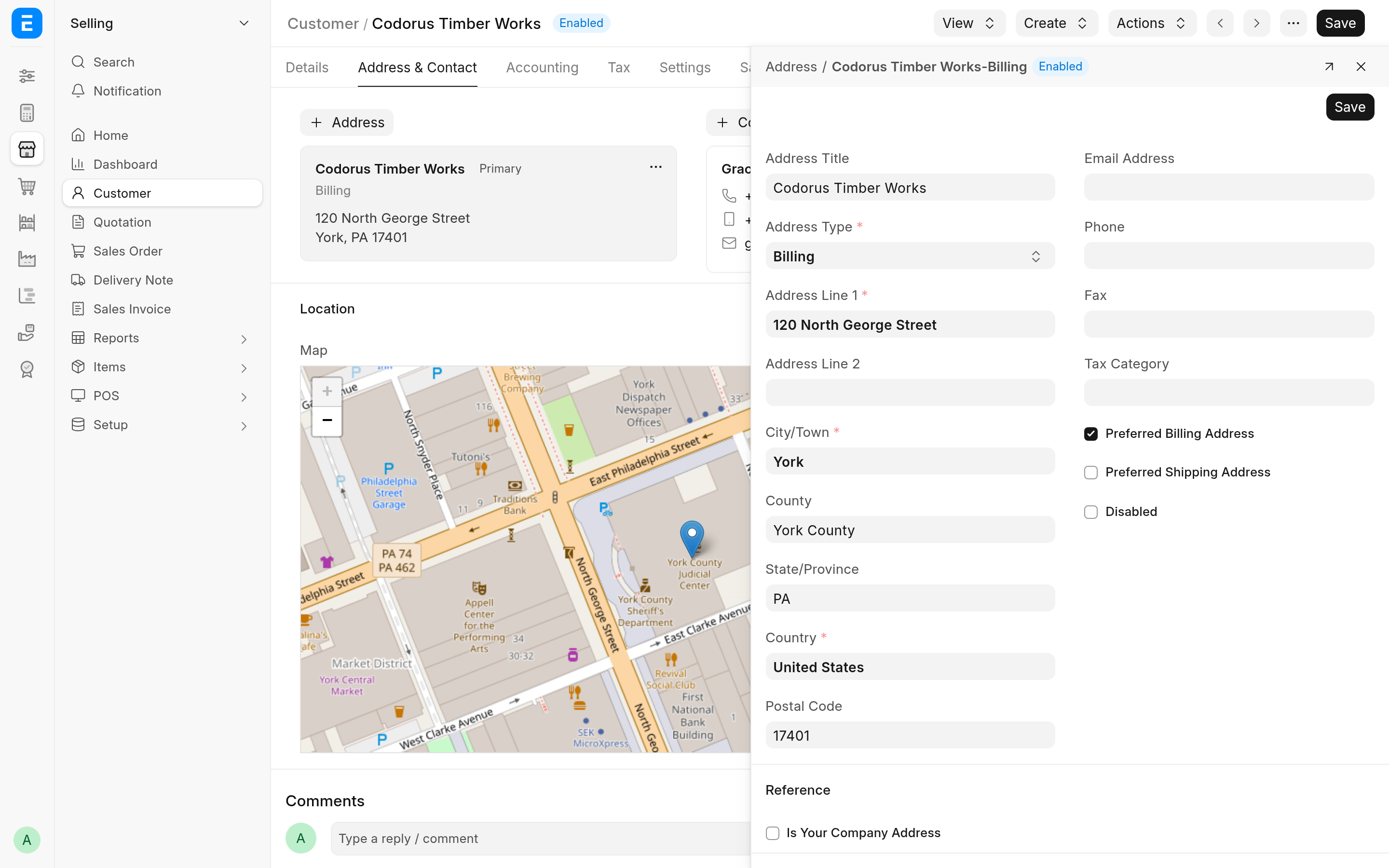
Task: Switch to the Accounting tab
Action: [x=542, y=68]
